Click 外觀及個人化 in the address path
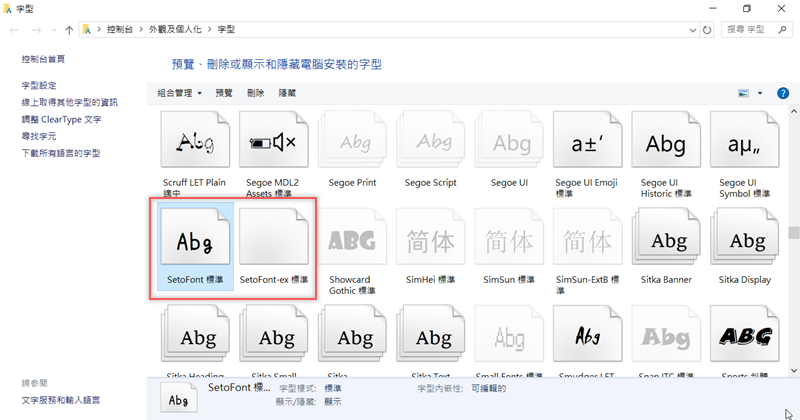 (175, 30)
